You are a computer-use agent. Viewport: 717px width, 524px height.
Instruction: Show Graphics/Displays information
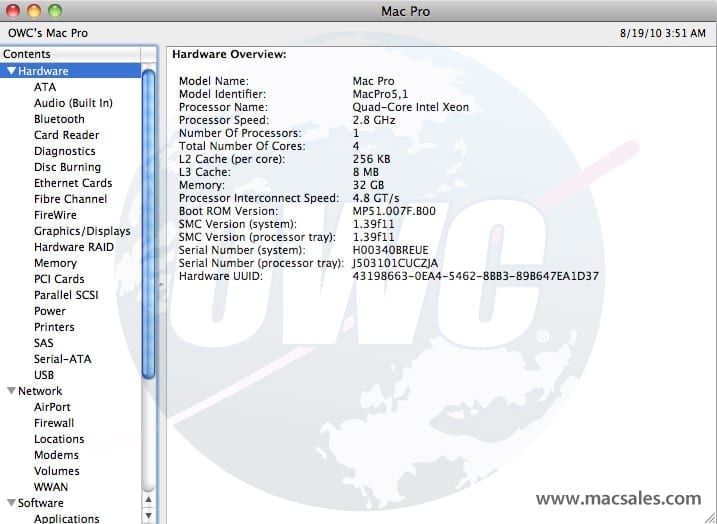point(82,231)
